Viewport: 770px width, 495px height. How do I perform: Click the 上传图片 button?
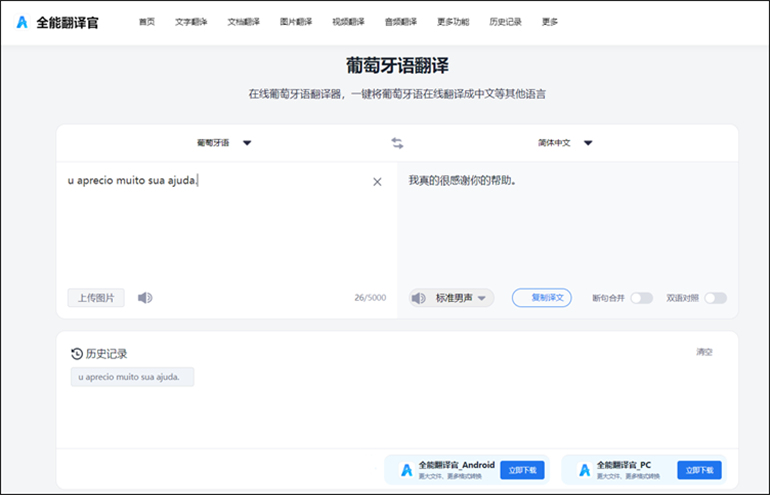96,298
